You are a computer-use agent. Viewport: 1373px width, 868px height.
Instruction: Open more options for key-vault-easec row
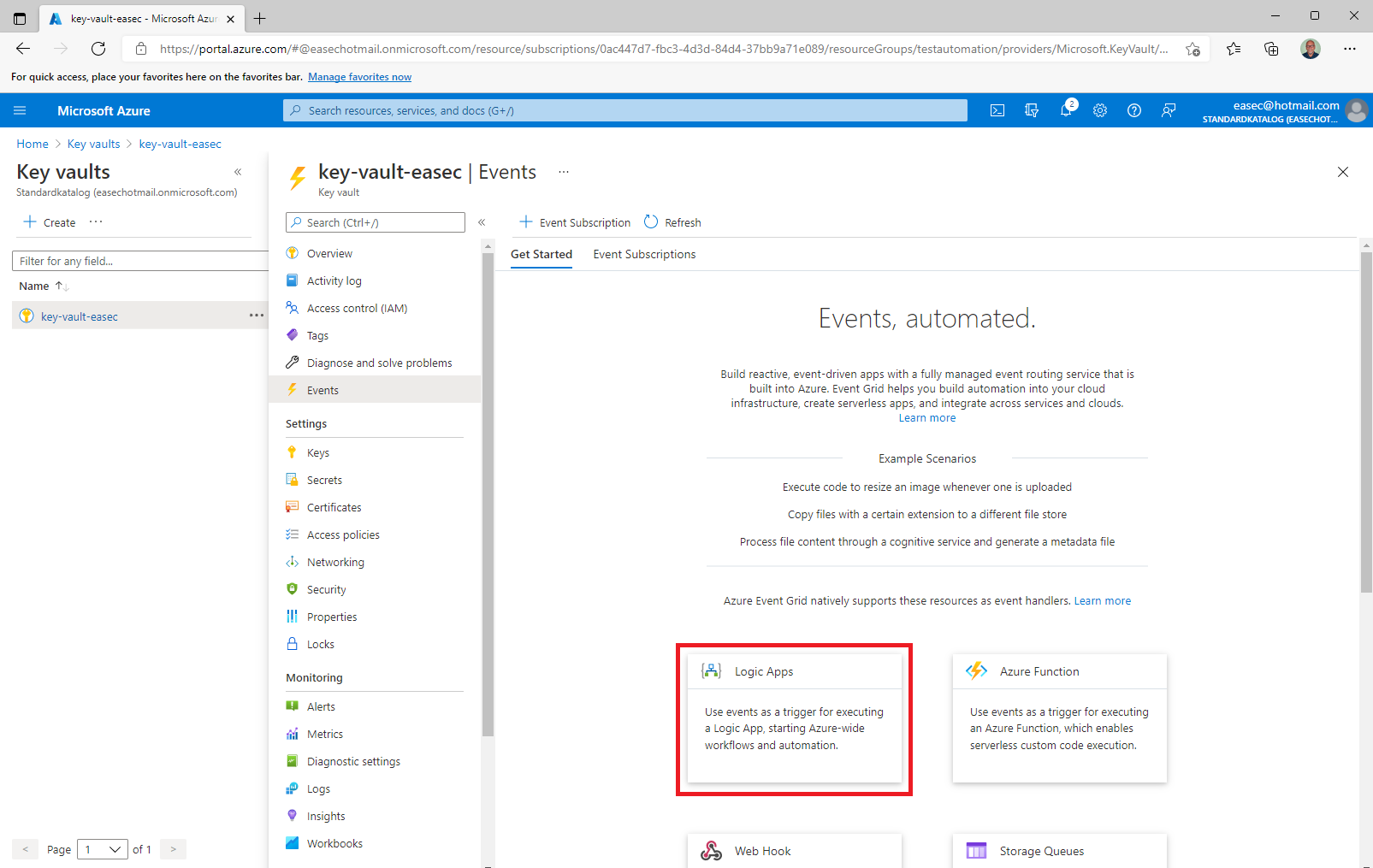click(x=257, y=316)
